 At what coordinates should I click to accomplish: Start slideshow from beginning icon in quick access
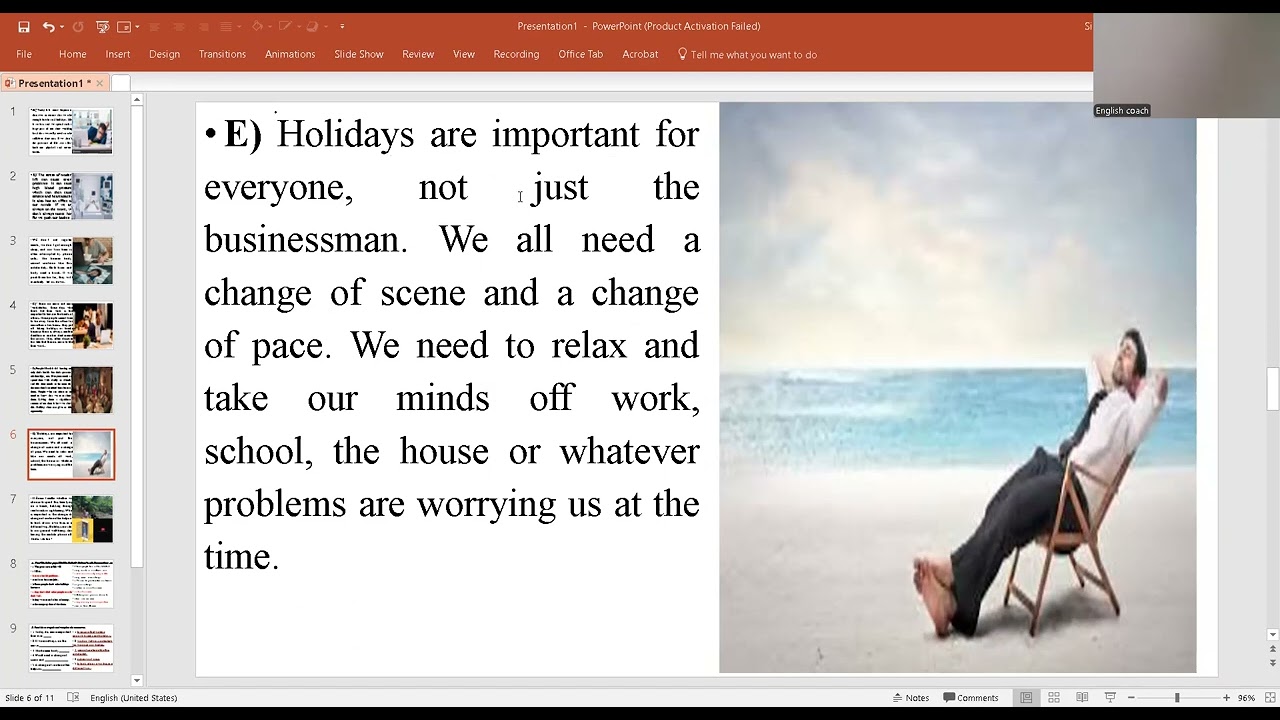(102, 27)
